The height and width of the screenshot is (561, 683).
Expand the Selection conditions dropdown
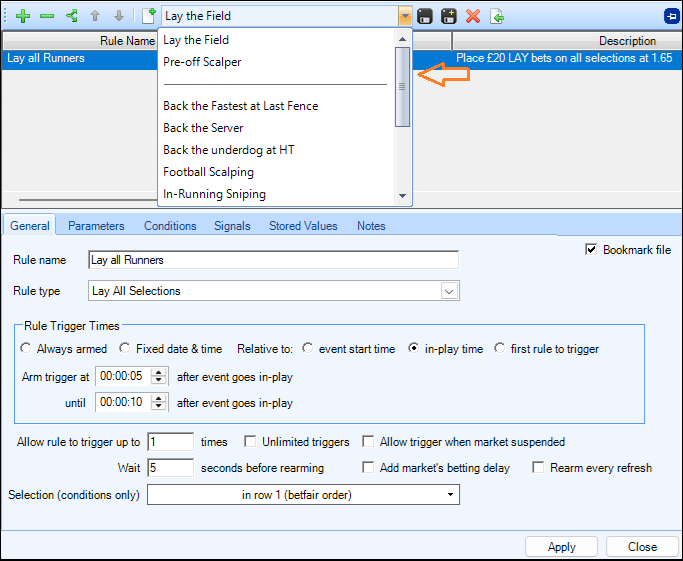point(451,495)
